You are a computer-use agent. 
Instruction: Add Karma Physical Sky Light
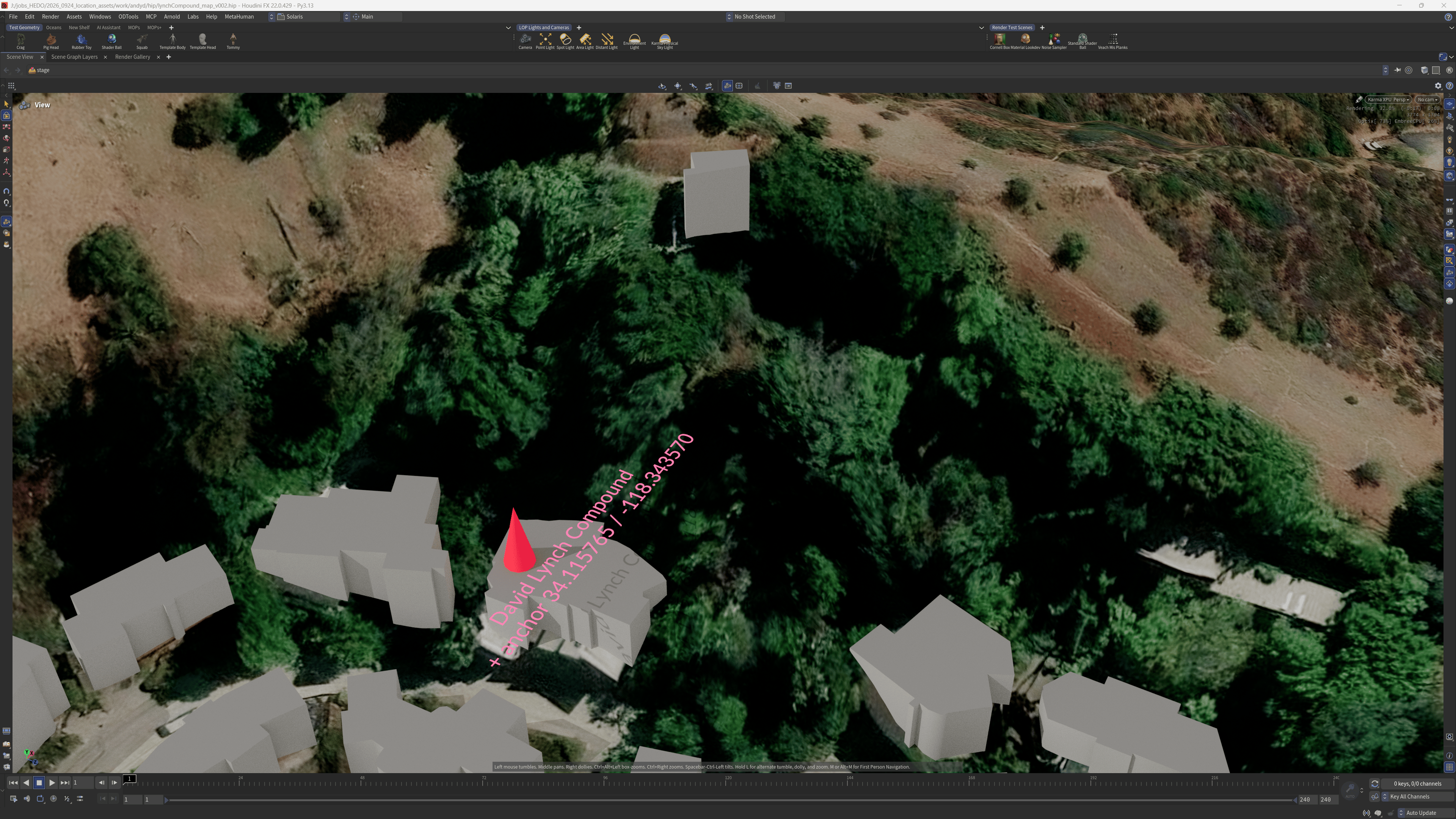tap(665, 41)
